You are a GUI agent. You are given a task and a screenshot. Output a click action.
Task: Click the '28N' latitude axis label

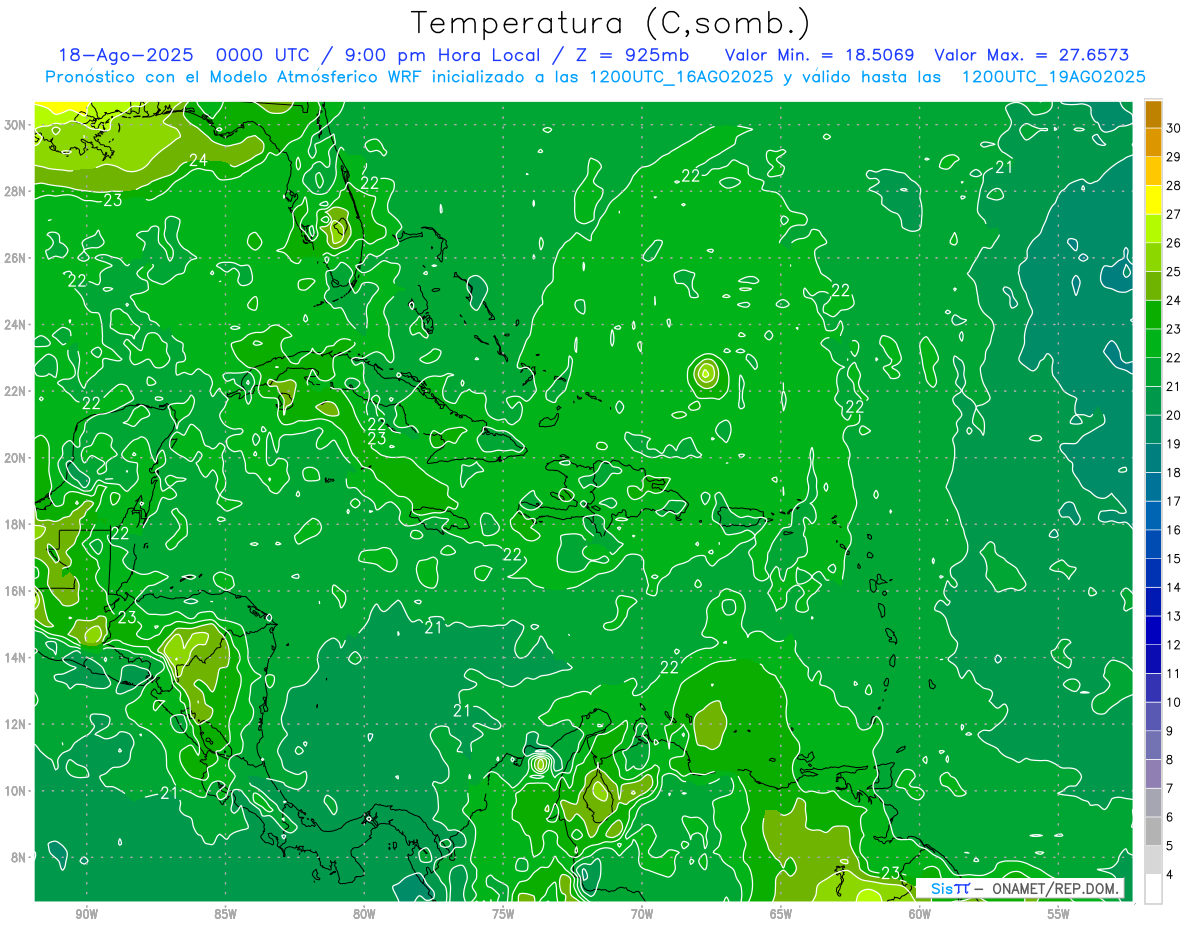16,191
